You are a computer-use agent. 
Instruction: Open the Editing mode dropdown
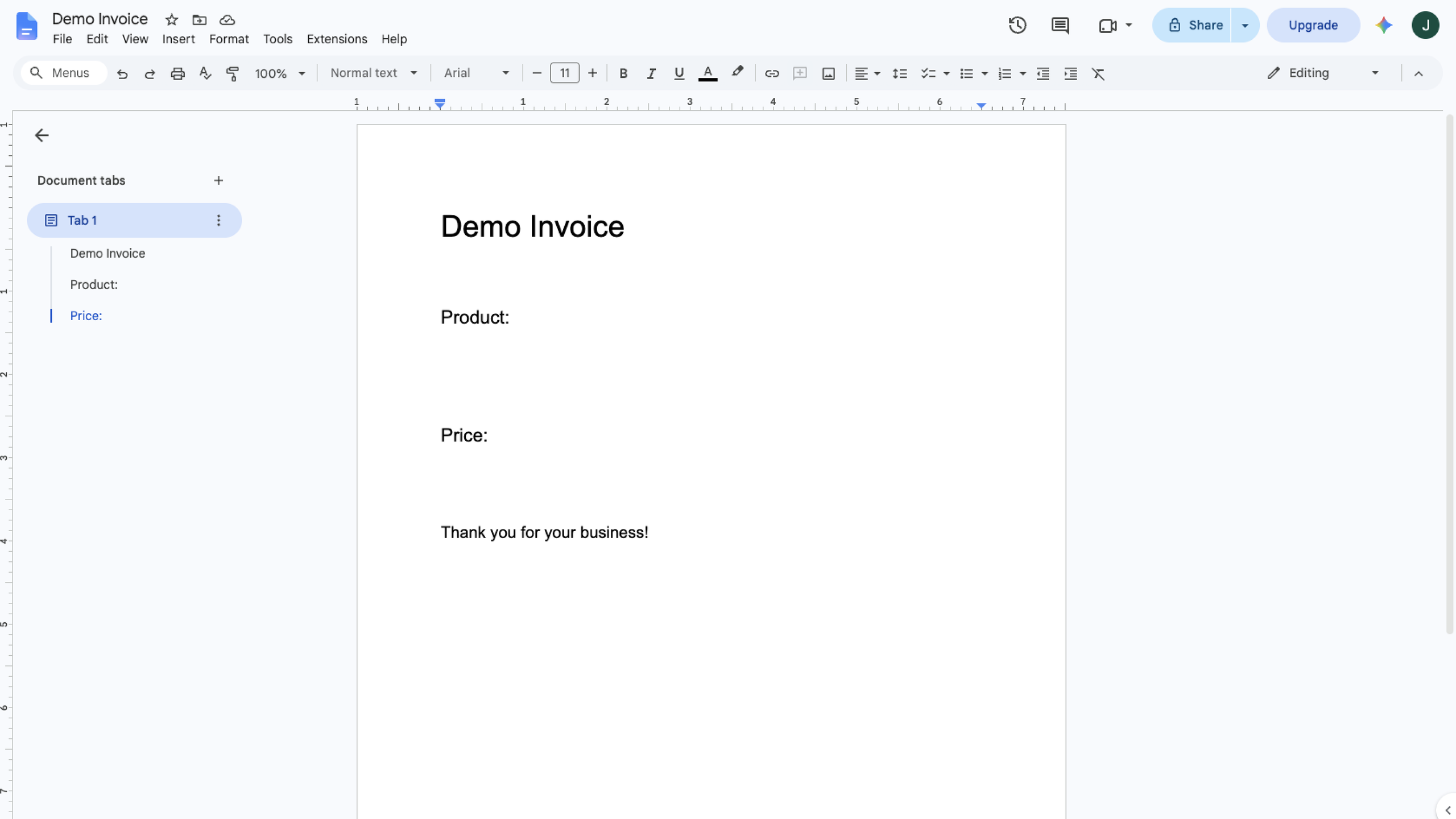(x=1322, y=73)
